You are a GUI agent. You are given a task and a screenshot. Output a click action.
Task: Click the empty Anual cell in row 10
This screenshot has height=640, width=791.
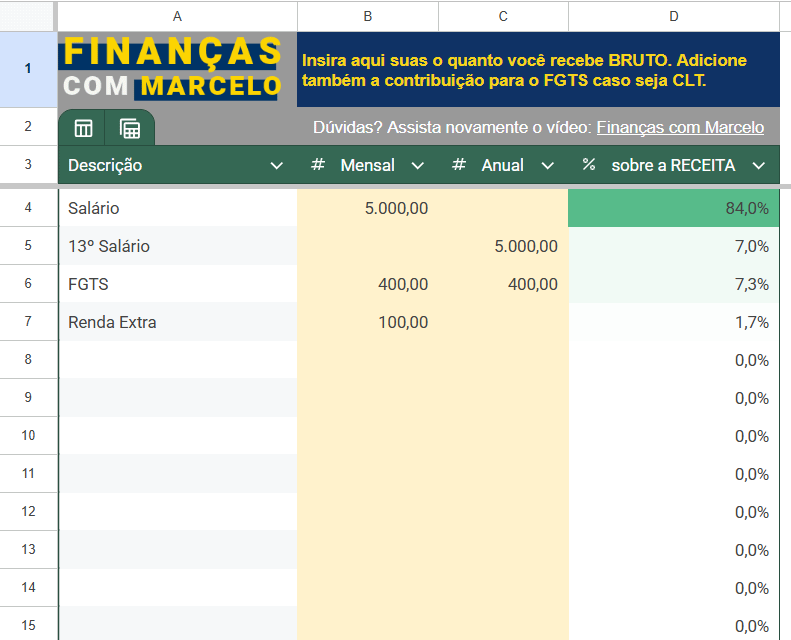click(x=503, y=436)
